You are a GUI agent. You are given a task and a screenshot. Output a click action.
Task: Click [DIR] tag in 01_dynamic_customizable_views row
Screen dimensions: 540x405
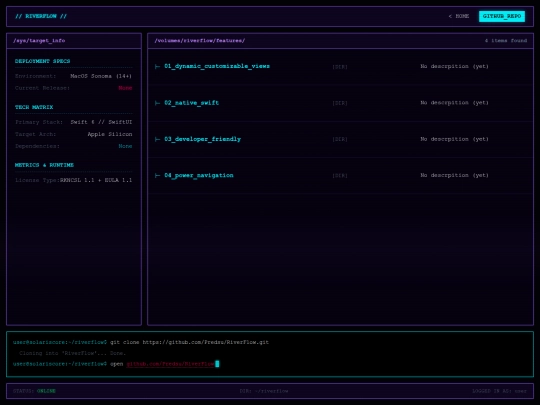pyautogui.click(x=340, y=66)
